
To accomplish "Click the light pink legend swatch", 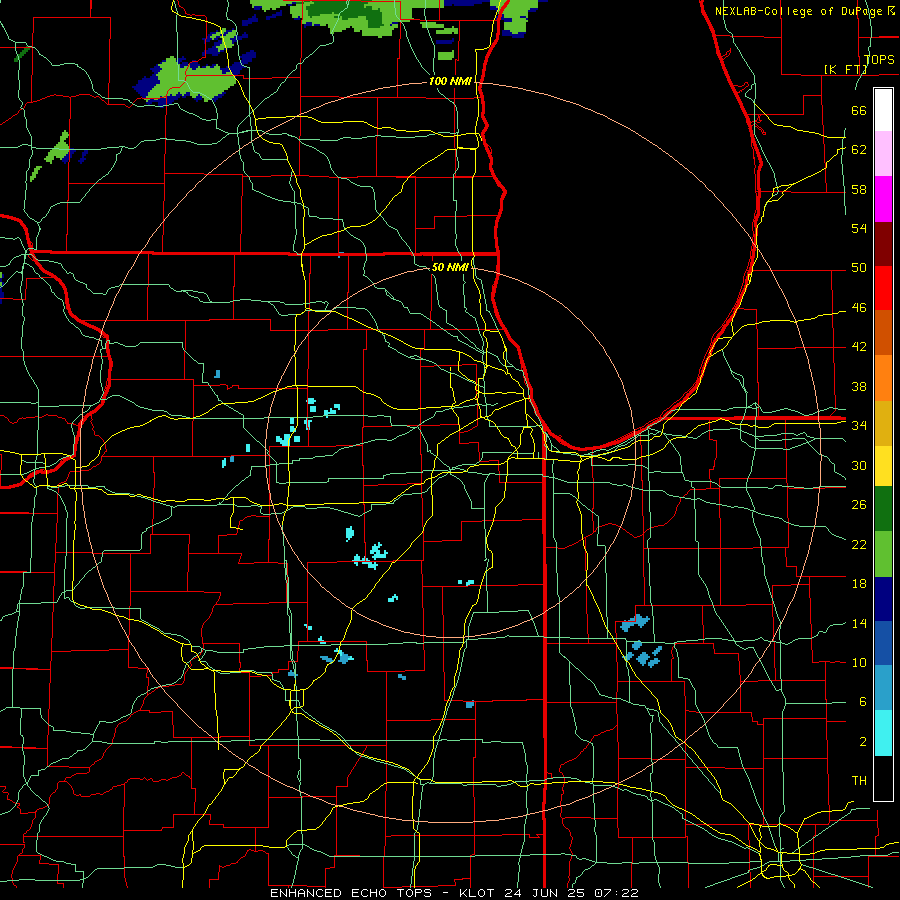I will click(x=883, y=154).
